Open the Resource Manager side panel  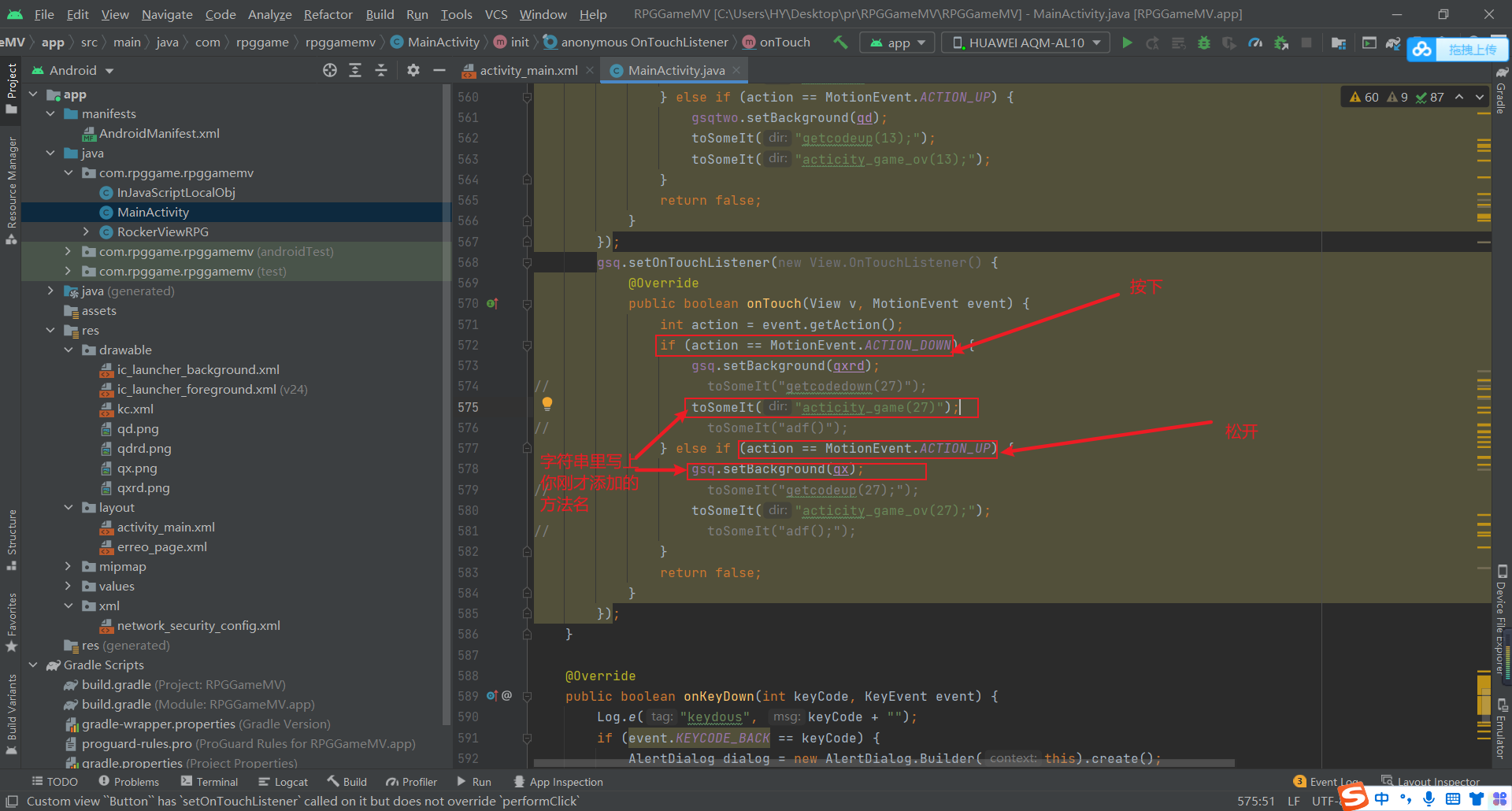(11, 190)
